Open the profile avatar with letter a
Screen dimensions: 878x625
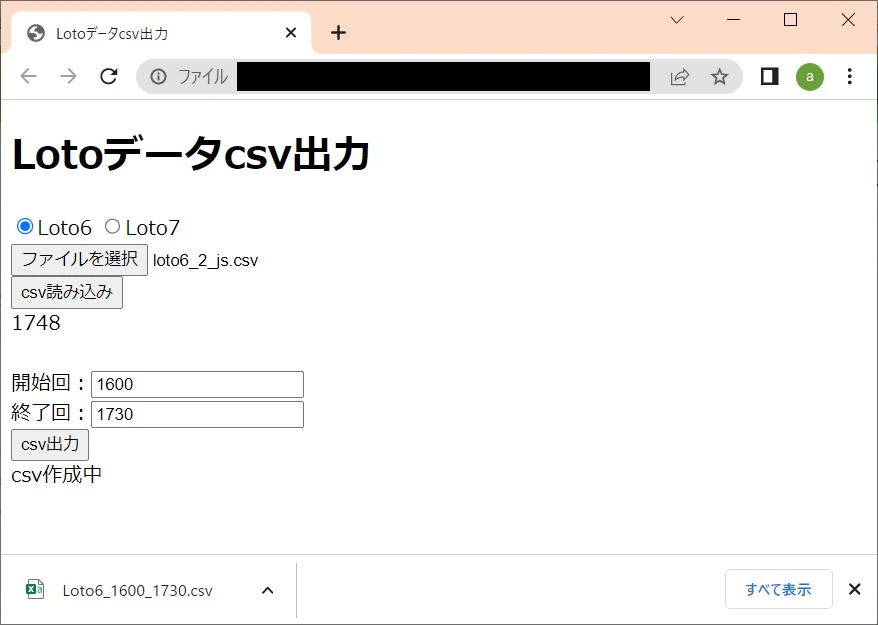pos(810,76)
